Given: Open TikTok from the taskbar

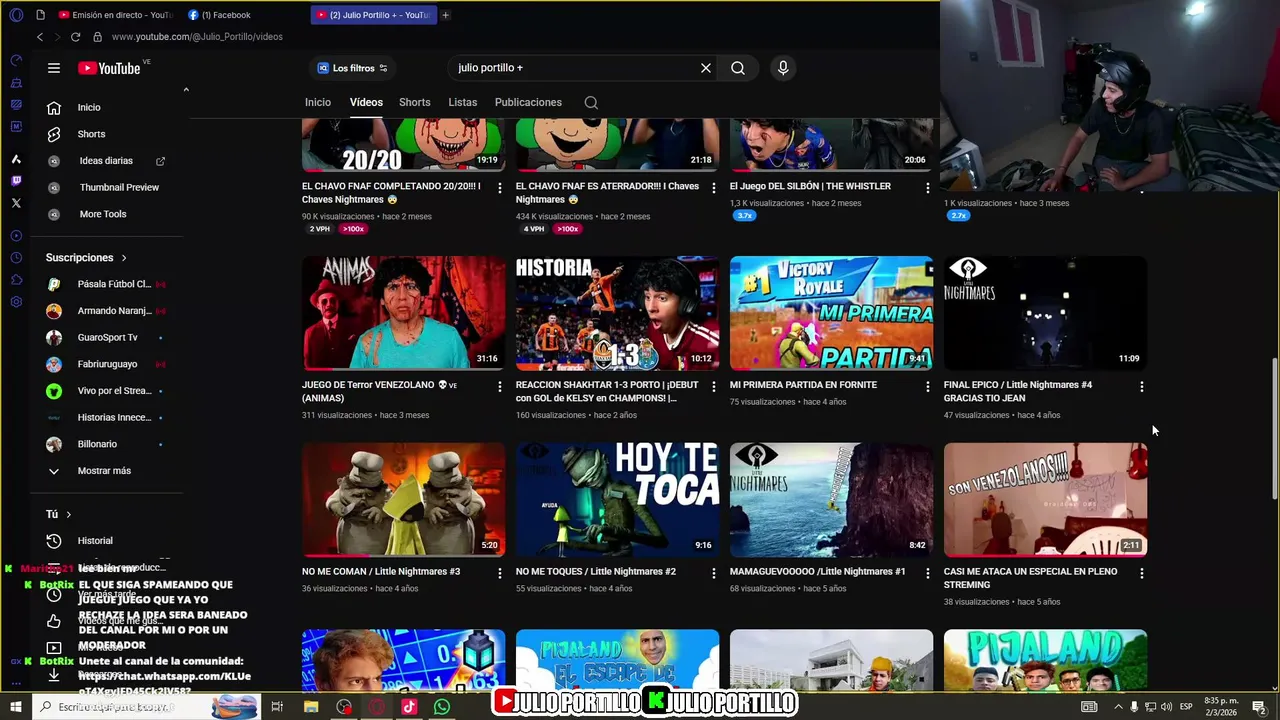Looking at the screenshot, I should [409, 707].
